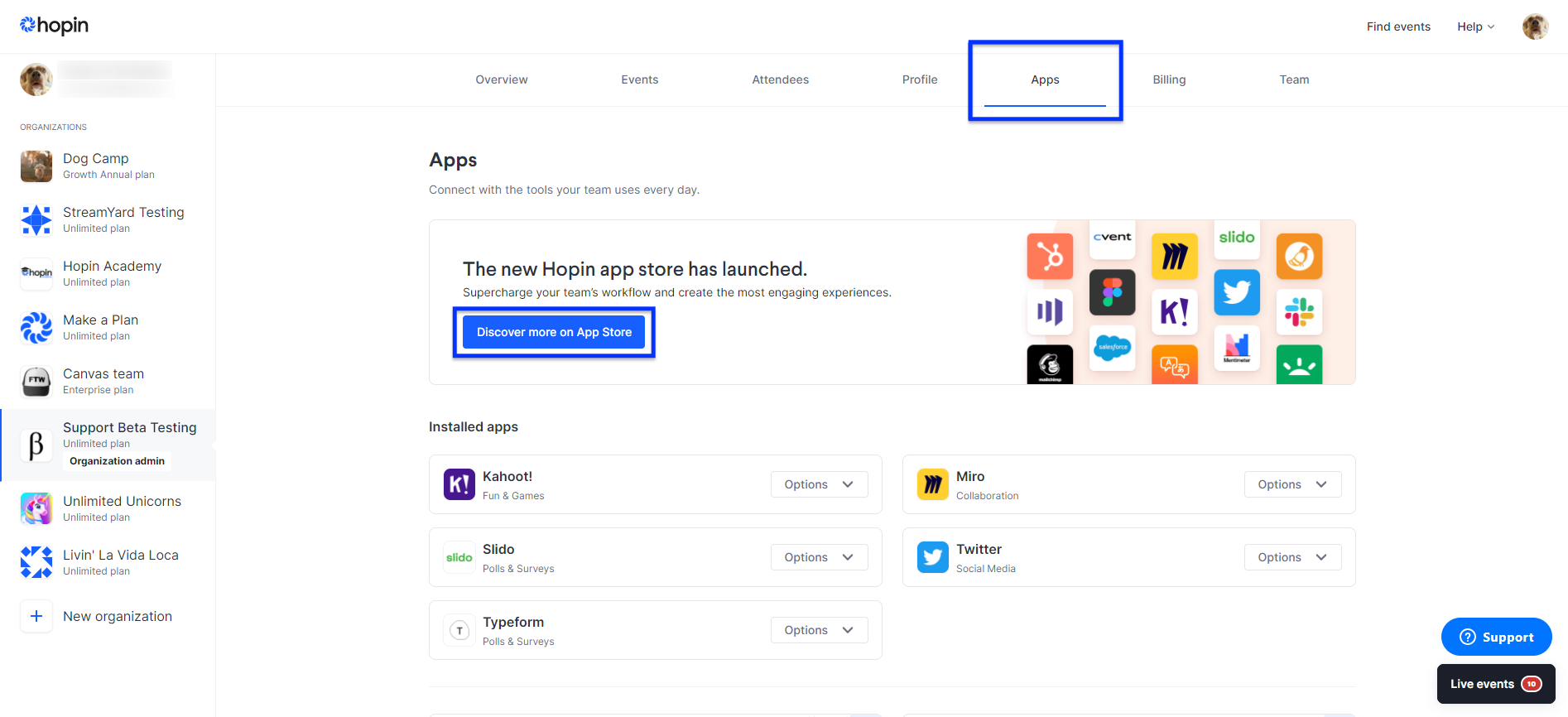This screenshot has width=1568, height=717.
Task: Open the user avatar menu at top right
Action: (x=1535, y=26)
